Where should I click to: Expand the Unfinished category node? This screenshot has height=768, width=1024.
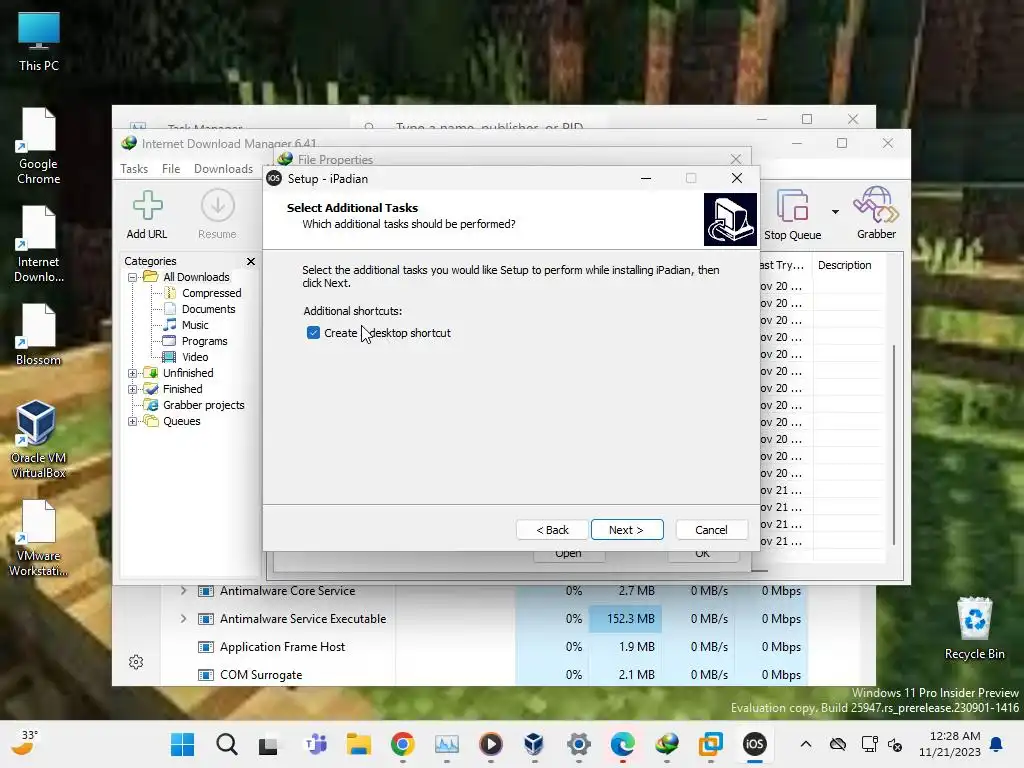[x=133, y=373]
